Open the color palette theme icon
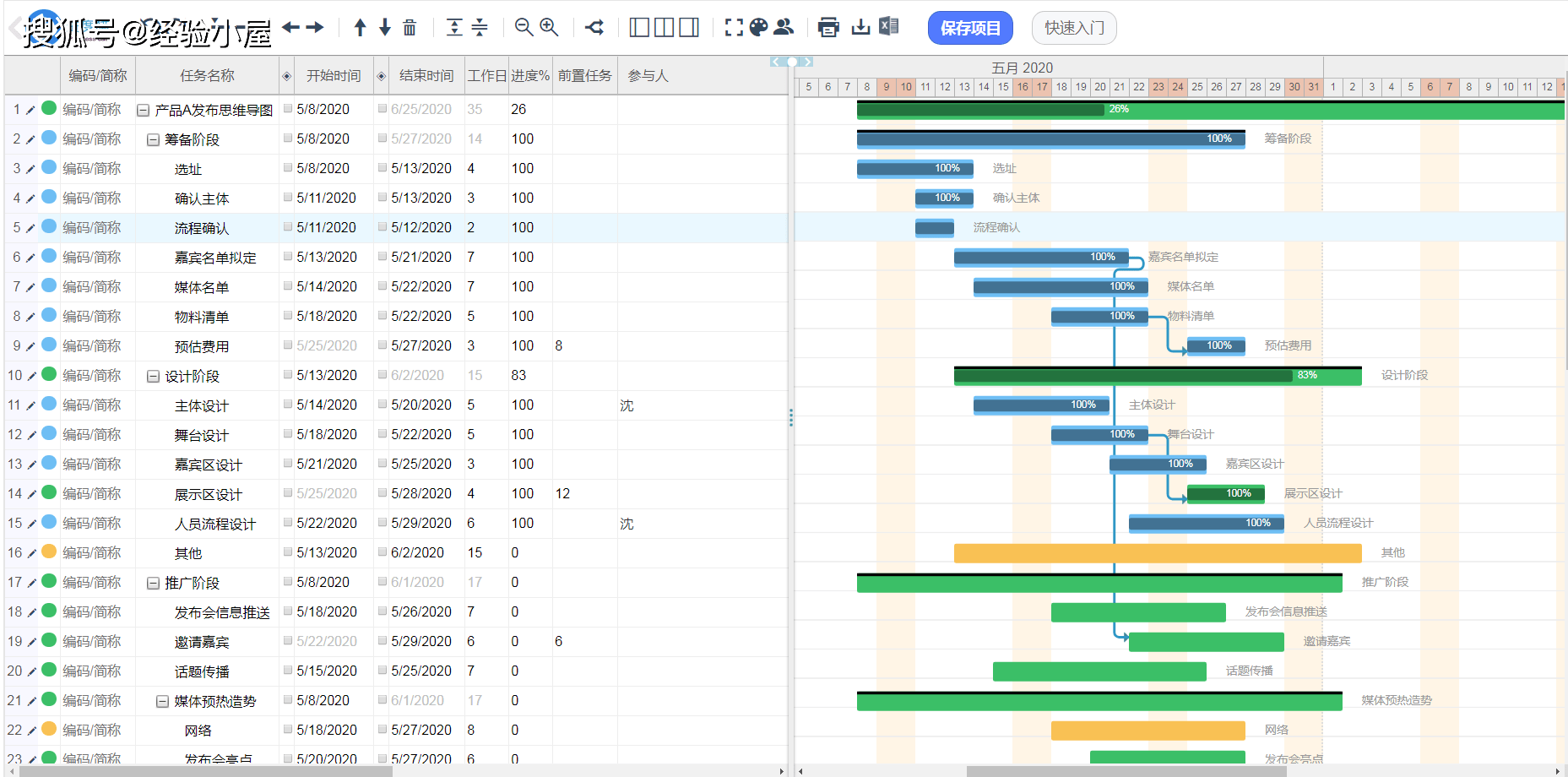 [x=759, y=28]
